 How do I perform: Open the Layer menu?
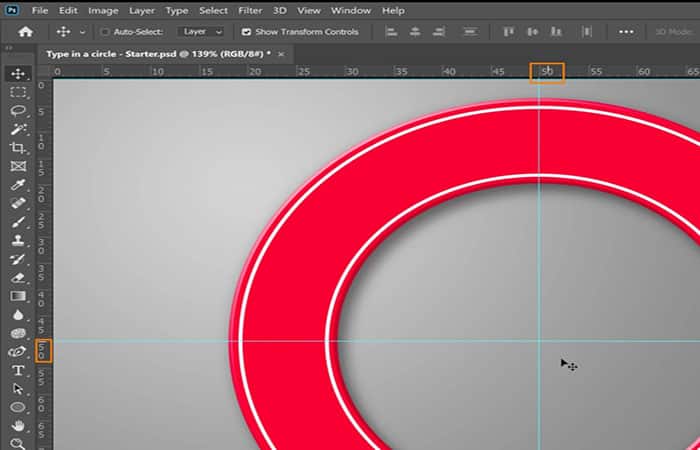tap(142, 10)
